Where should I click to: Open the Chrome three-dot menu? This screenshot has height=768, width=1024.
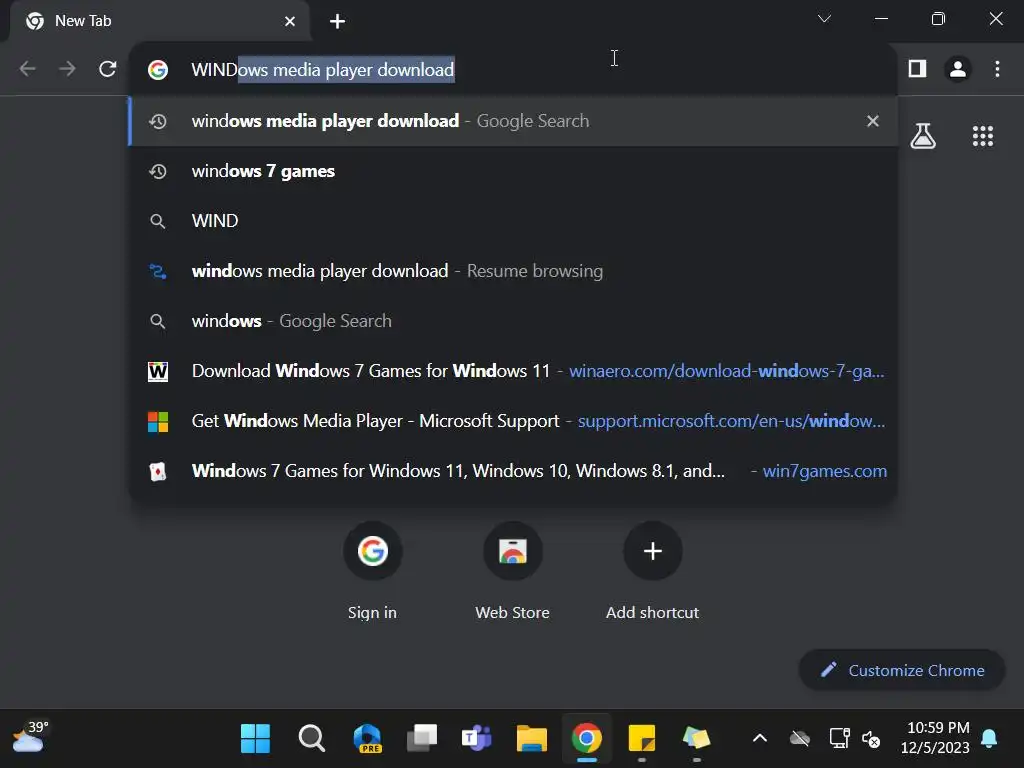(997, 69)
